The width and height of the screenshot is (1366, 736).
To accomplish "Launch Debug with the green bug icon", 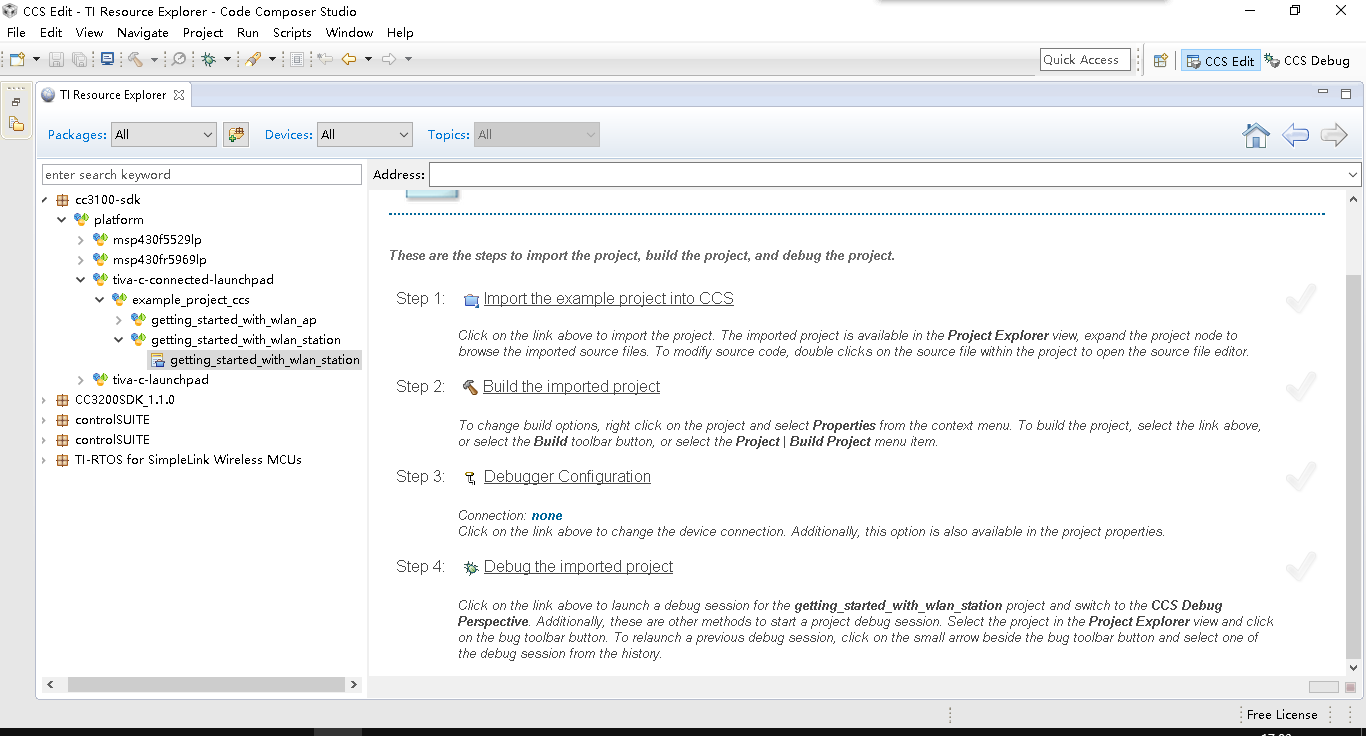I will click(209, 60).
